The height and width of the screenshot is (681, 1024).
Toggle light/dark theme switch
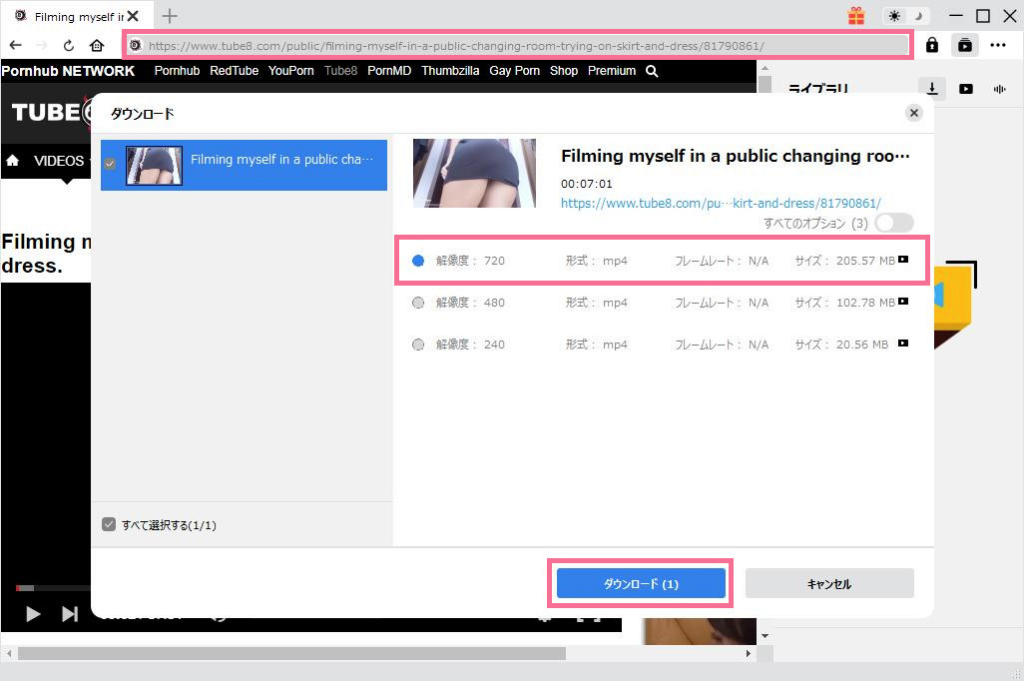tap(906, 16)
